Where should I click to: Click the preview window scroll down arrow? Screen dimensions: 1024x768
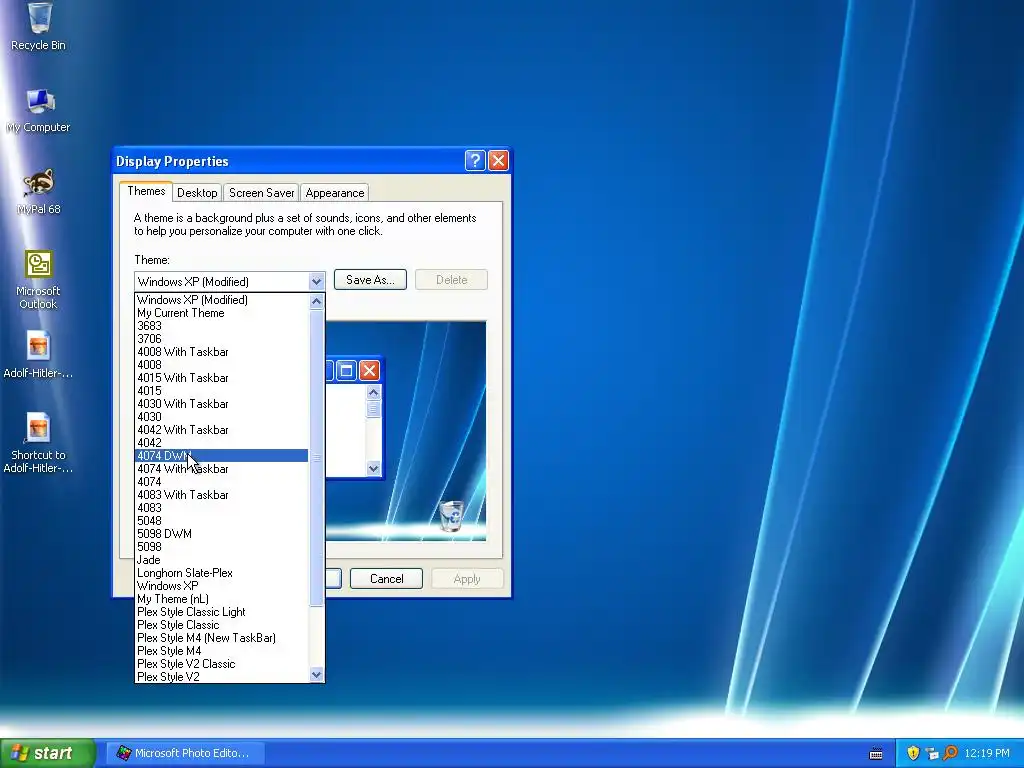tap(374, 468)
